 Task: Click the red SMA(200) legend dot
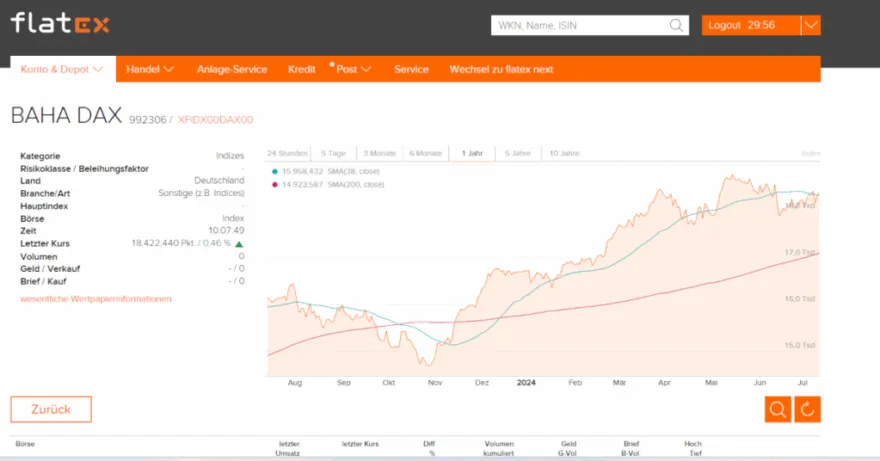coord(275,185)
